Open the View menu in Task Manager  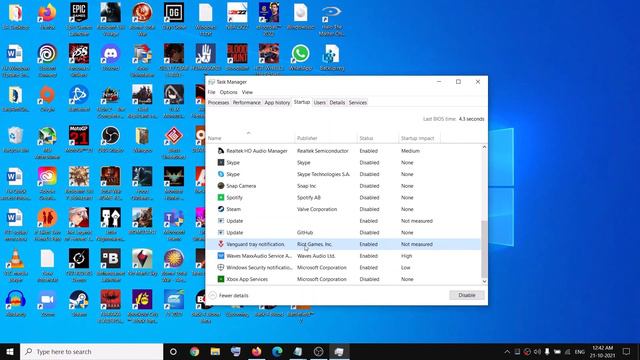pos(247,92)
